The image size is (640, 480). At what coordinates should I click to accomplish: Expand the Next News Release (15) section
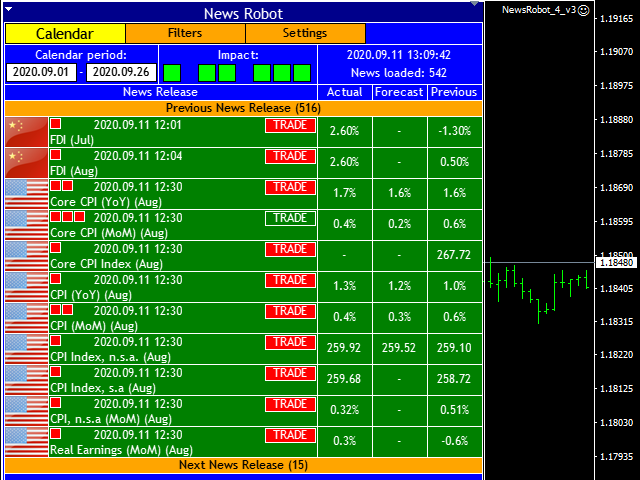[243, 465]
